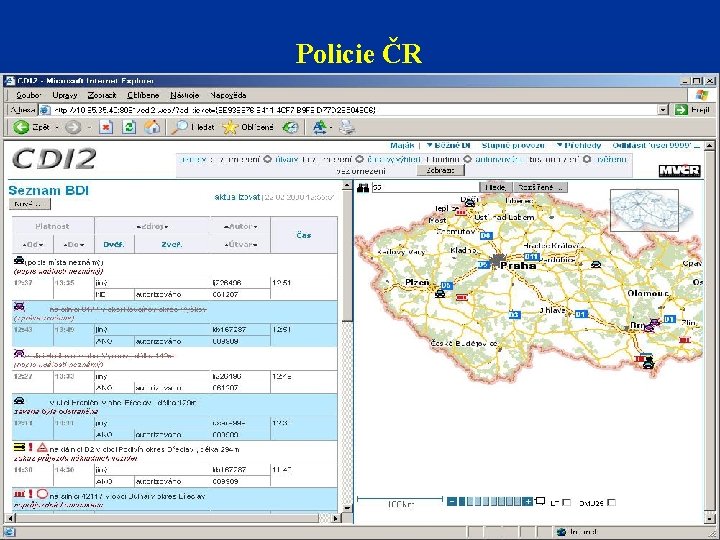Open the Běžné DI dropdown menu
The image size is (720, 540).
tap(448, 146)
